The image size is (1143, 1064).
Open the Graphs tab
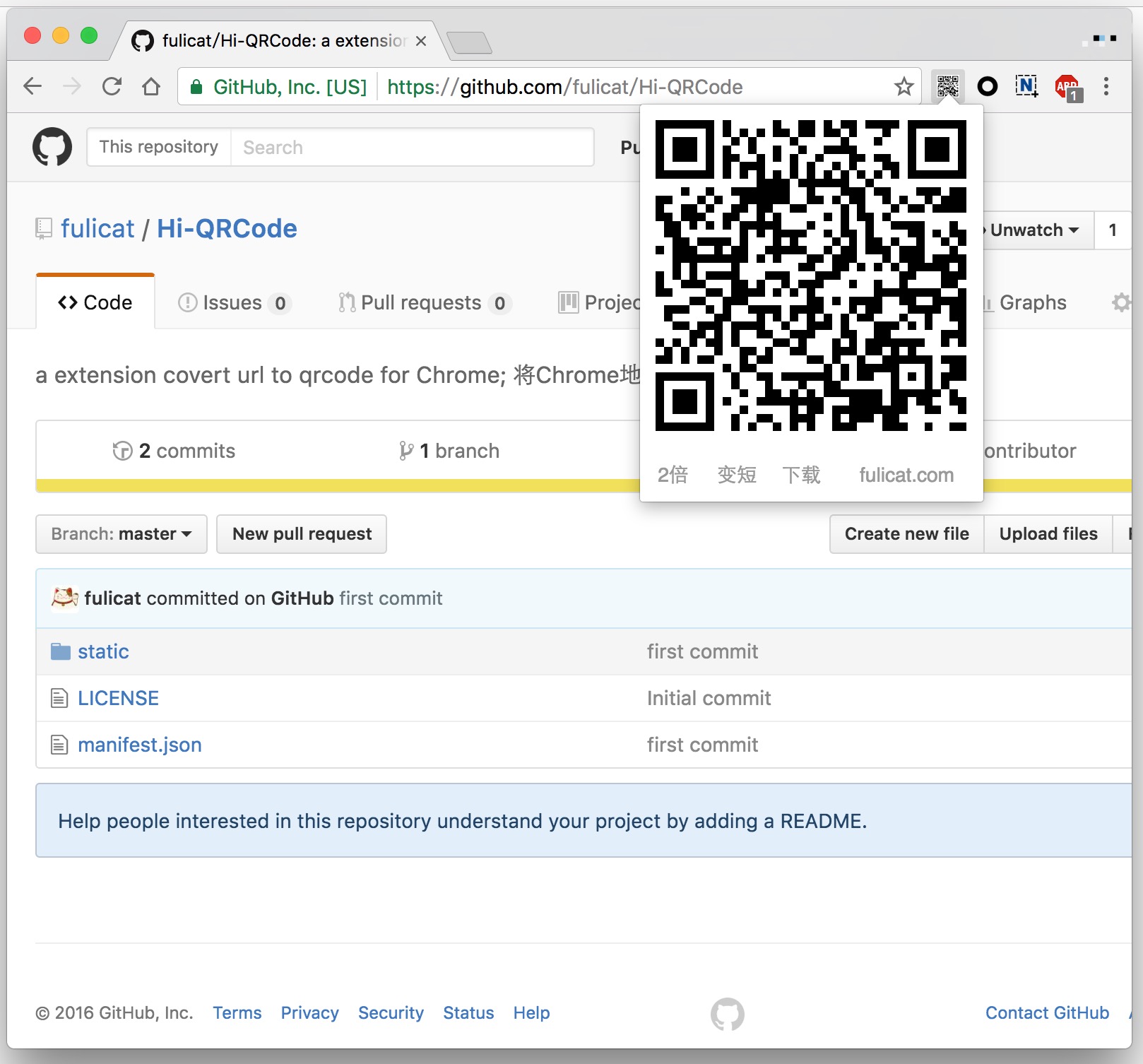1025,302
